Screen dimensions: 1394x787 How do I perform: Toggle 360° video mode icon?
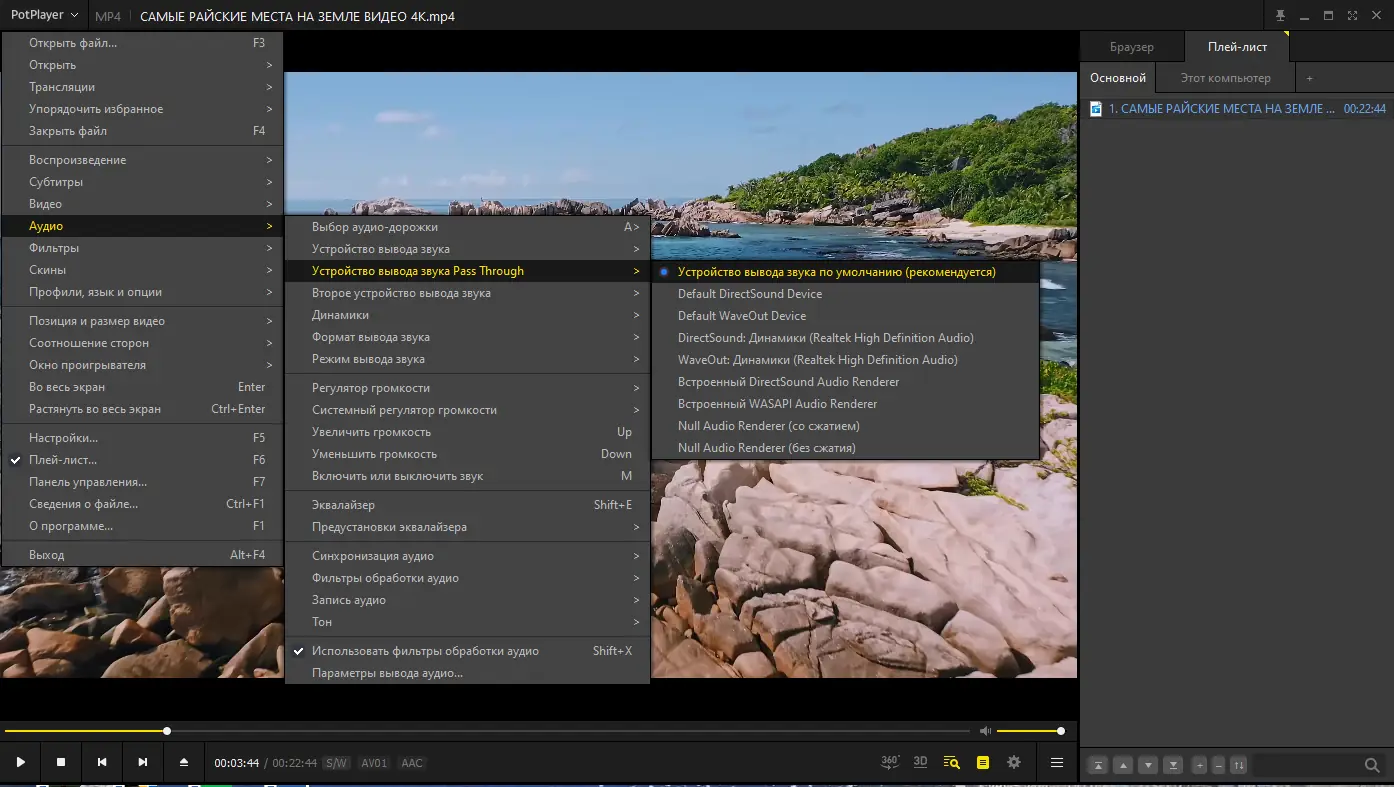point(890,762)
